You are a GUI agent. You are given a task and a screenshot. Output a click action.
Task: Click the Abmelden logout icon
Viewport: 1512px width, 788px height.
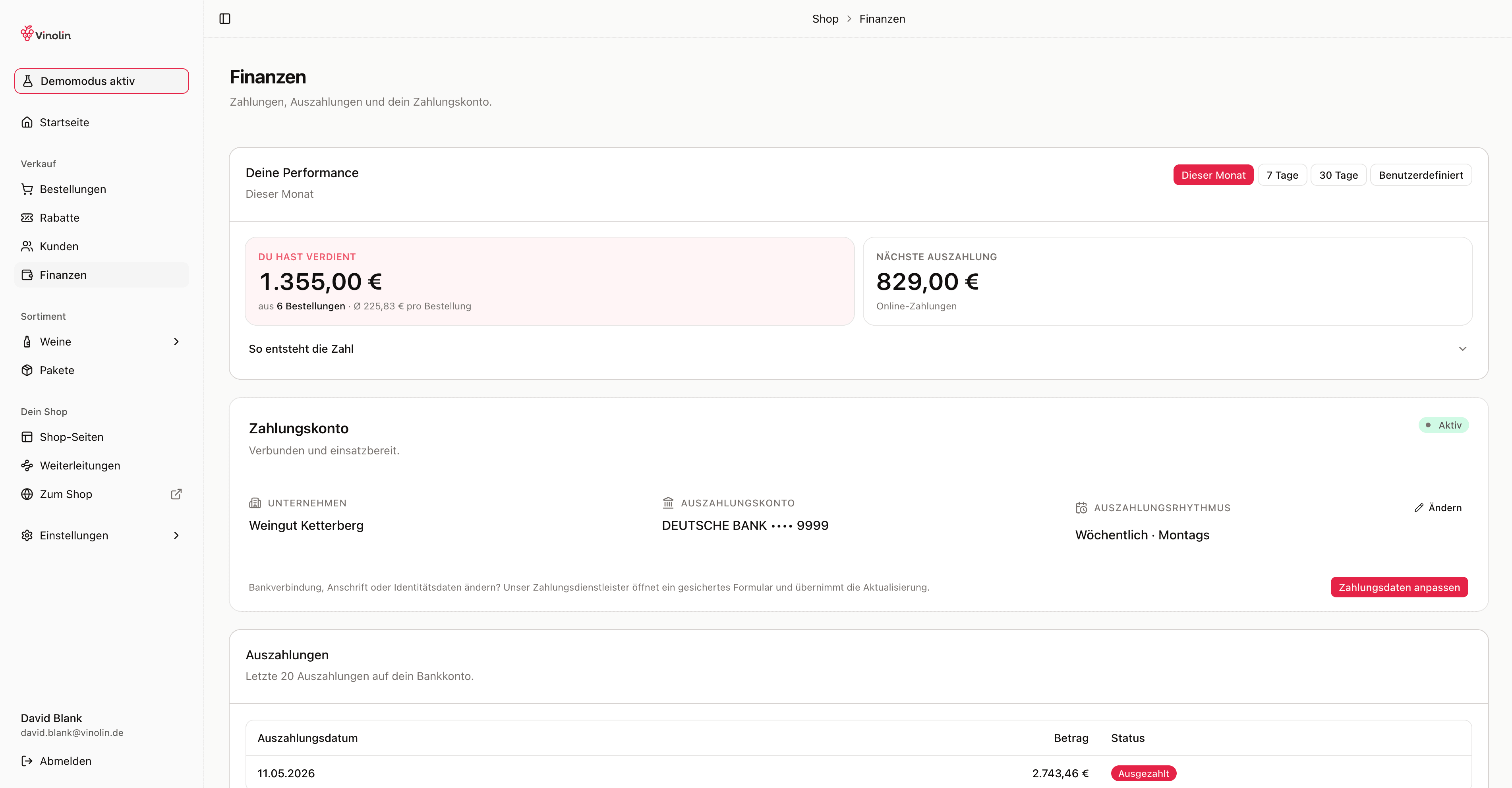[x=27, y=761]
